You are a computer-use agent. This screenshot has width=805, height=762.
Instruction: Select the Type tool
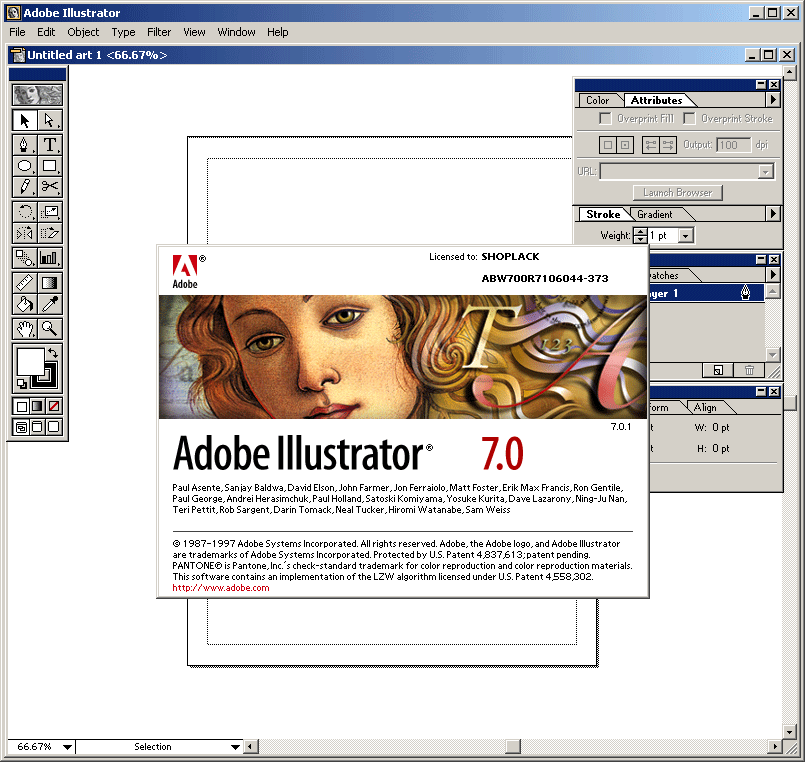tap(50, 145)
